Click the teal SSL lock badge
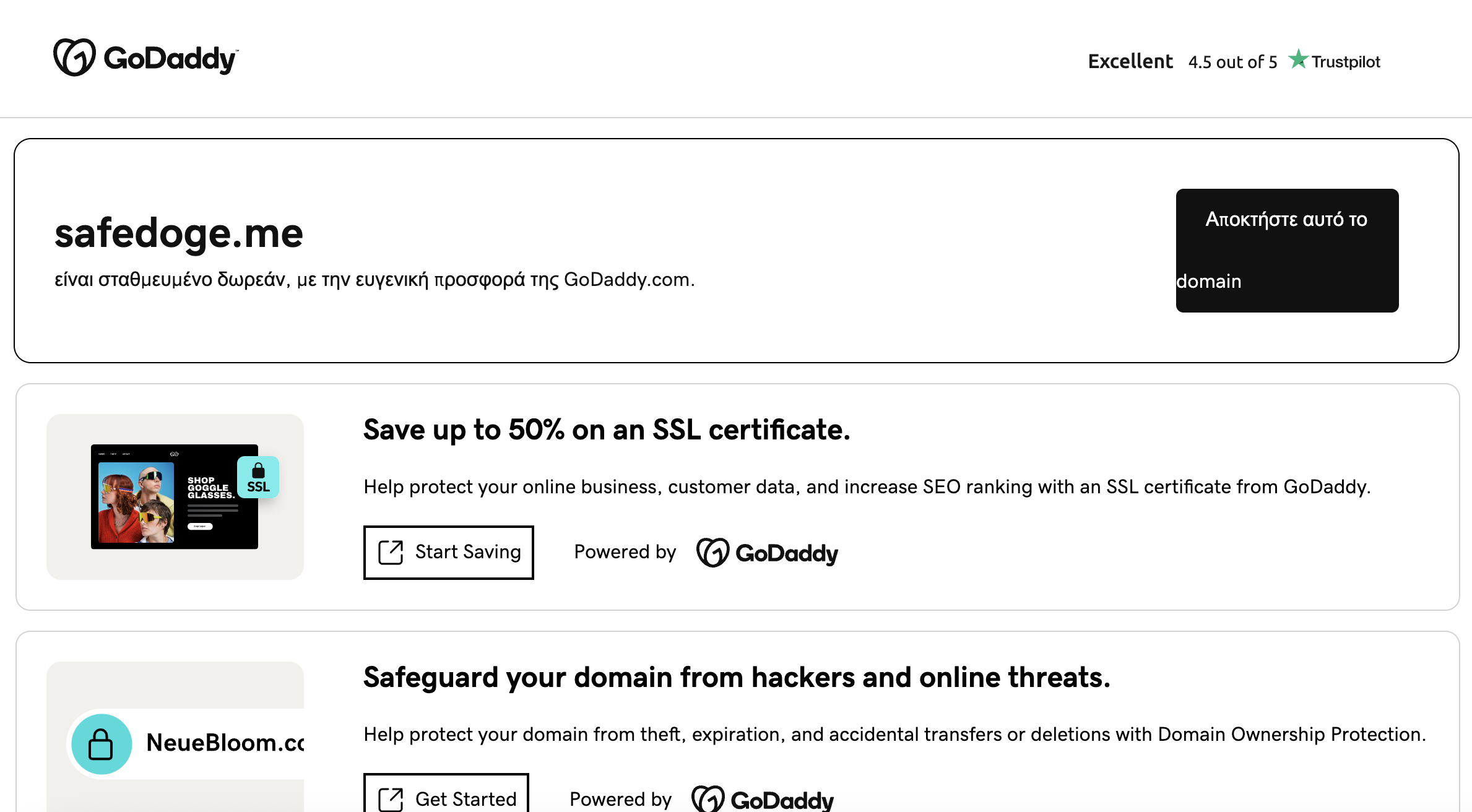This screenshot has width=1472, height=812. coord(258,477)
